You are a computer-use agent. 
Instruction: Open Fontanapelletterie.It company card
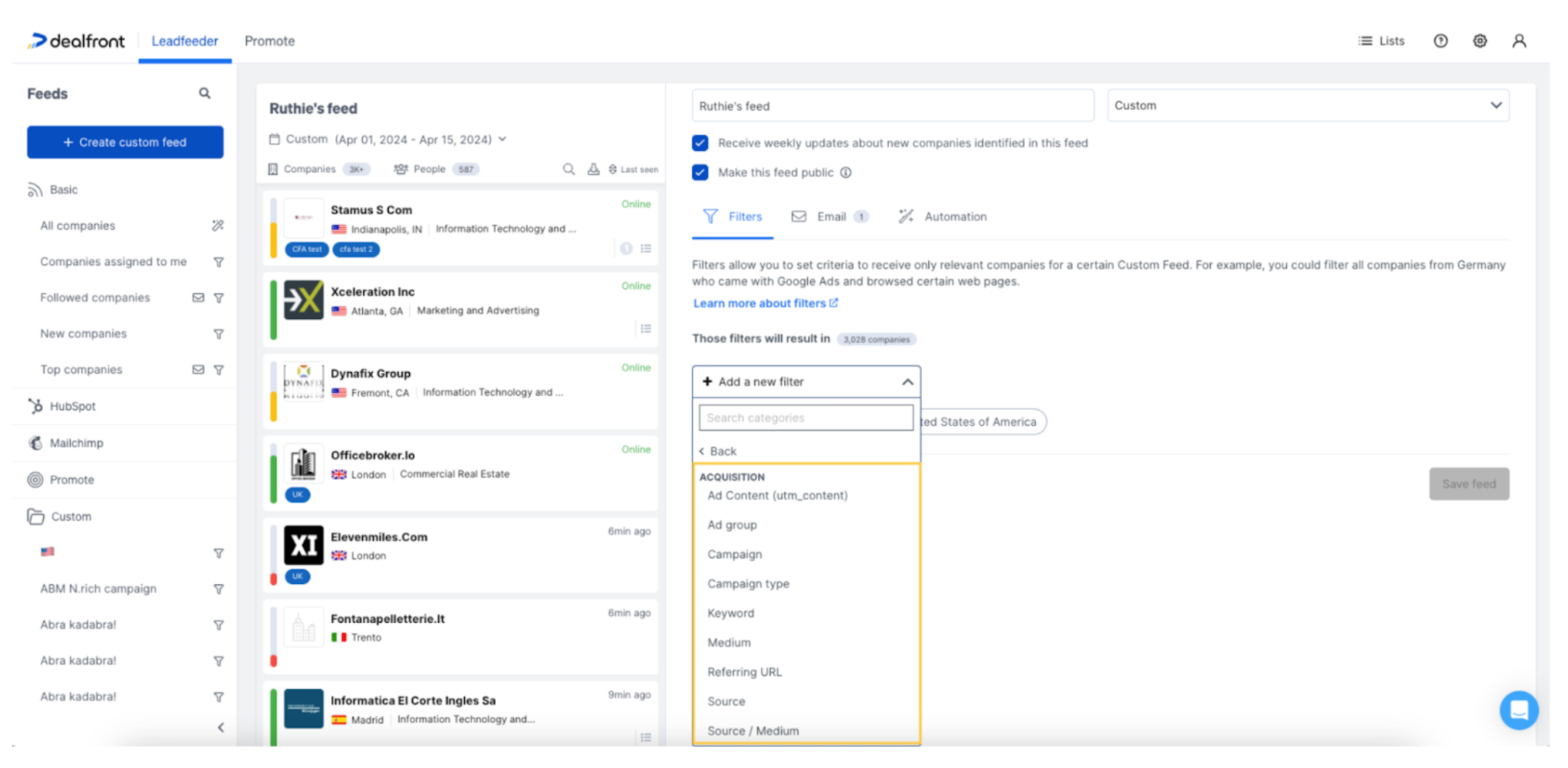pos(460,637)
